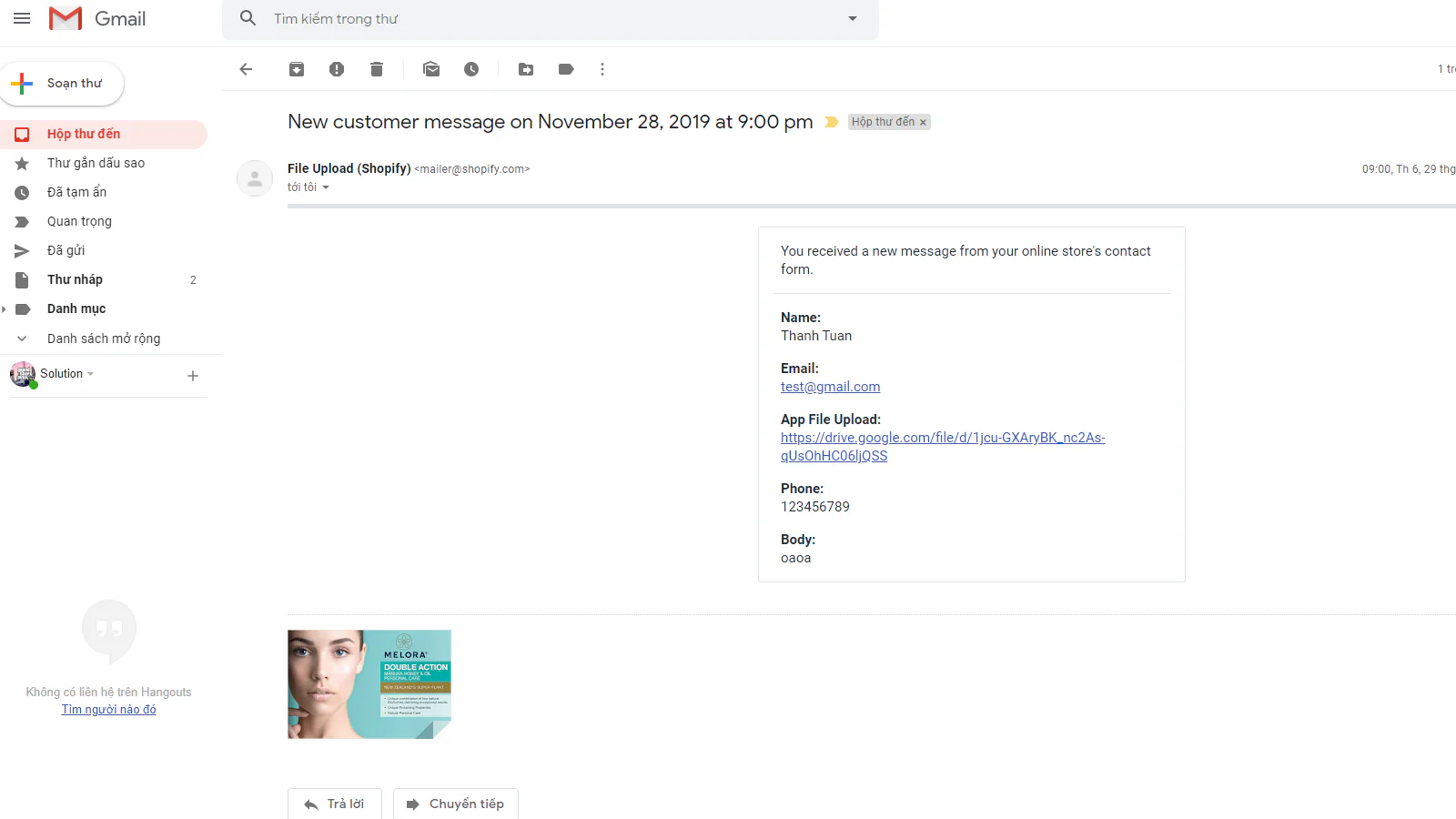Screen dimensions: 1456x819
Task: Archive this email
Action: [297, 69]
